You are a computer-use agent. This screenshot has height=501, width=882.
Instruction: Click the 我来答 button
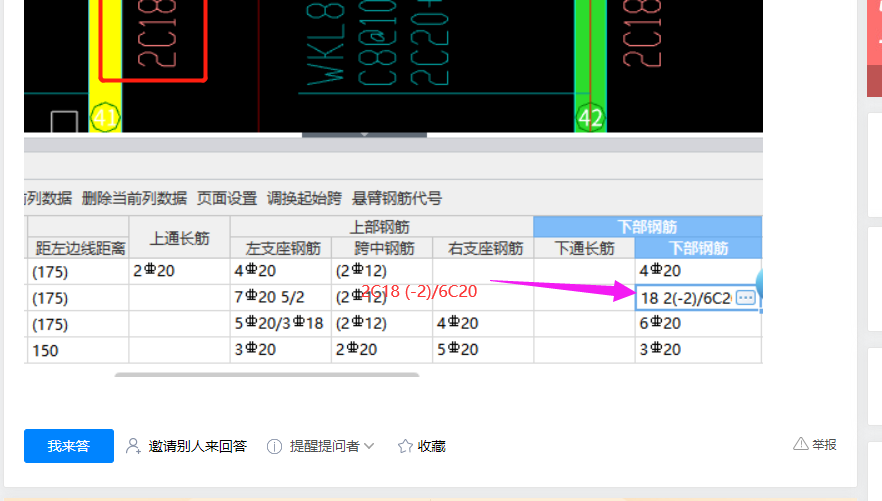pos(69,446)
